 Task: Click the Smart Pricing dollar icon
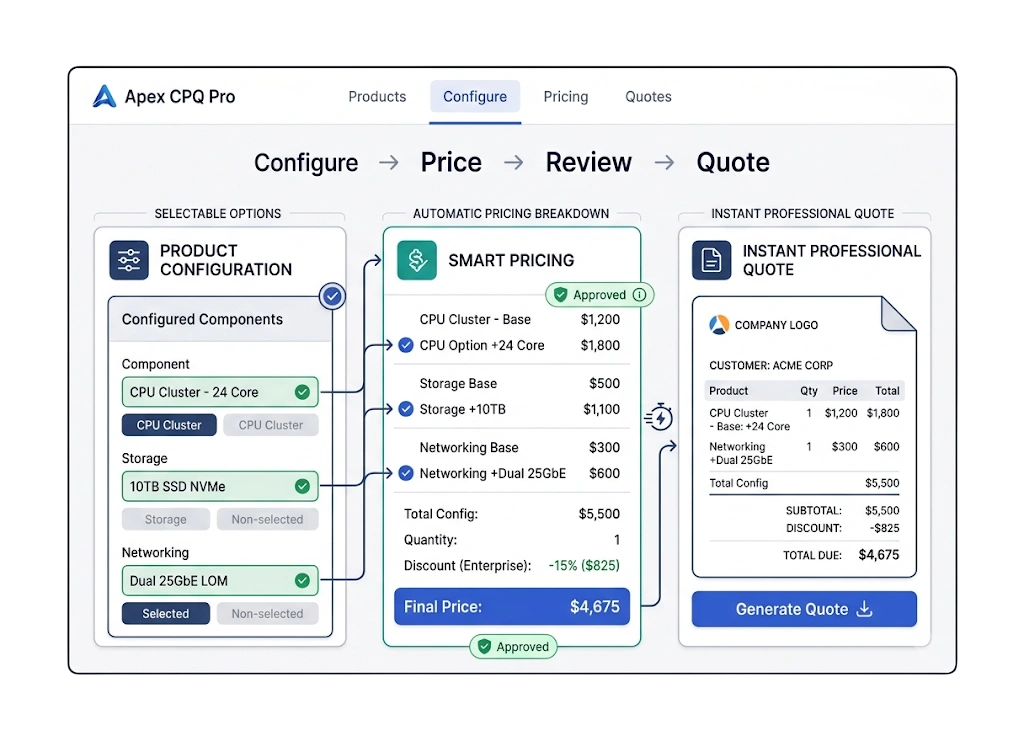(417, 260)
